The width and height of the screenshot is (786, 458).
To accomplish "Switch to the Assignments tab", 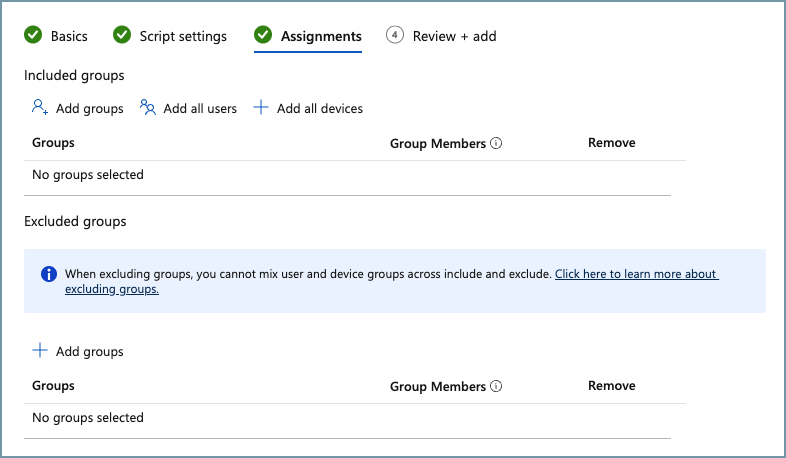I will point(320,37).
